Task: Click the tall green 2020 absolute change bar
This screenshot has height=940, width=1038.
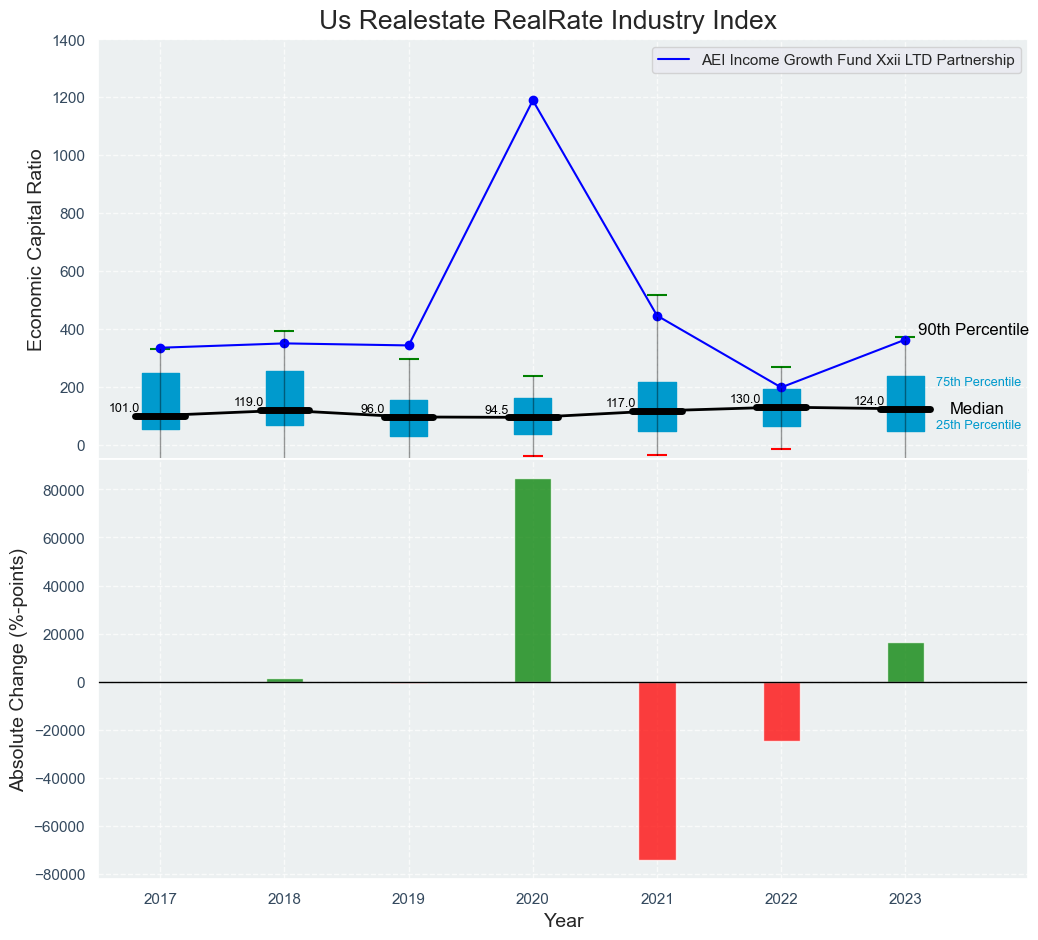Action: (533, 580)
